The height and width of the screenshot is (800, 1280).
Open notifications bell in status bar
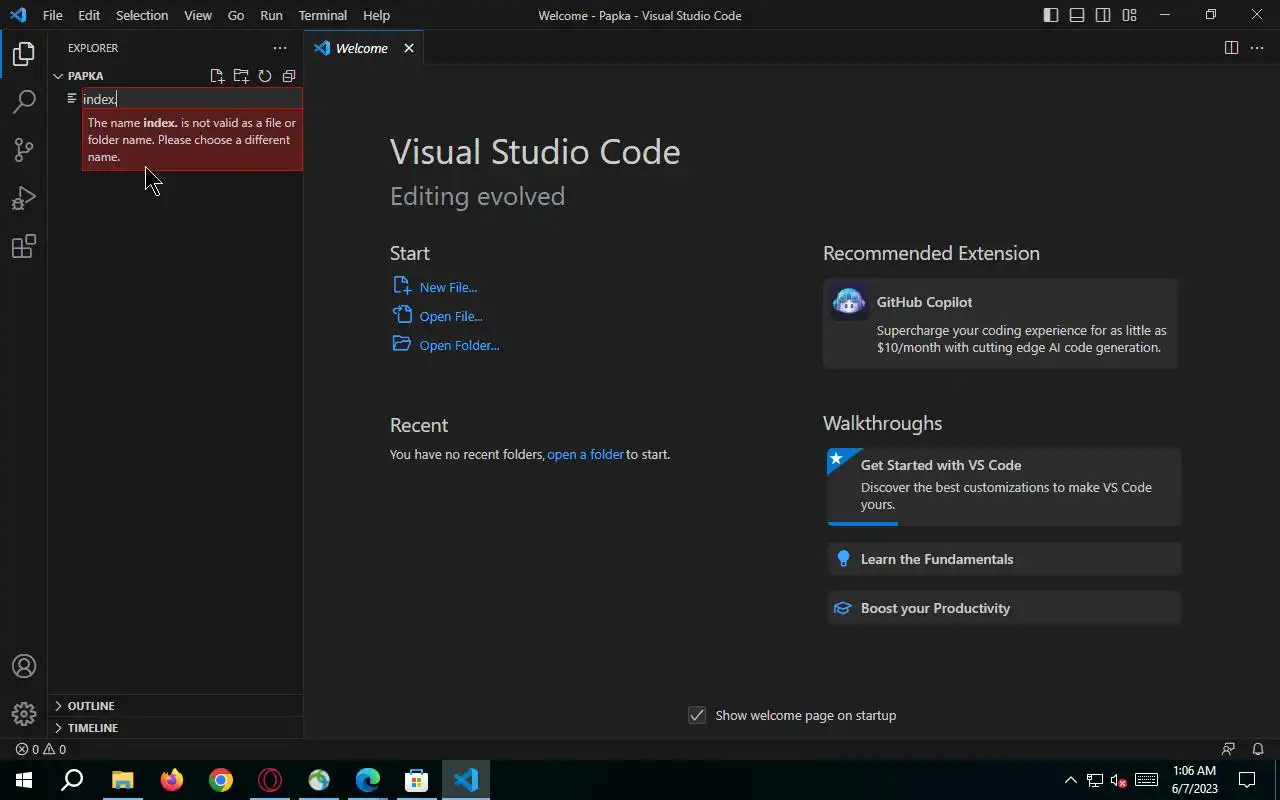click(x=1258, y=749)
